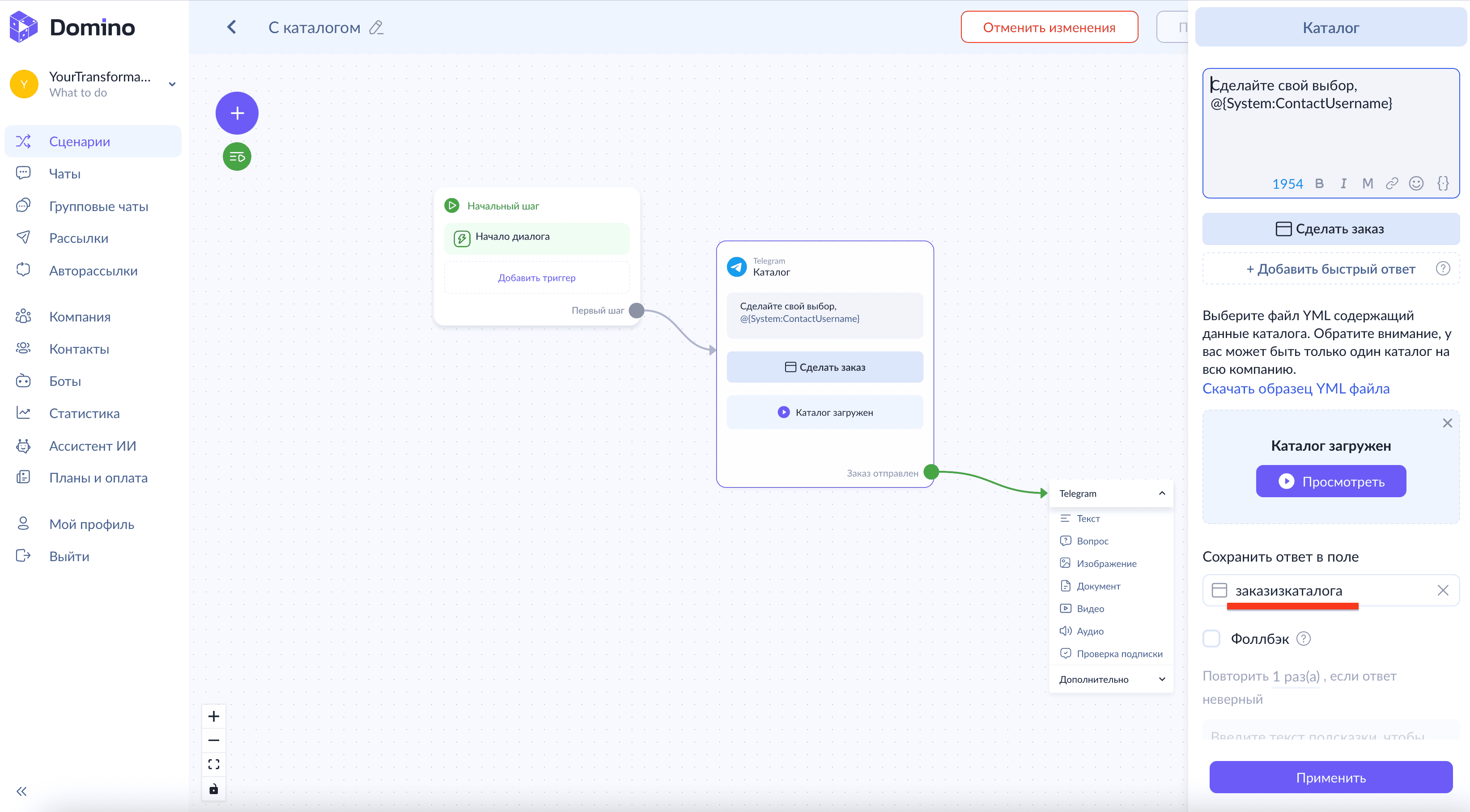Viewport: 1470px width, 812px height.
Task: Insert a variable with curly braces icon
Action: coord(1443,184)
